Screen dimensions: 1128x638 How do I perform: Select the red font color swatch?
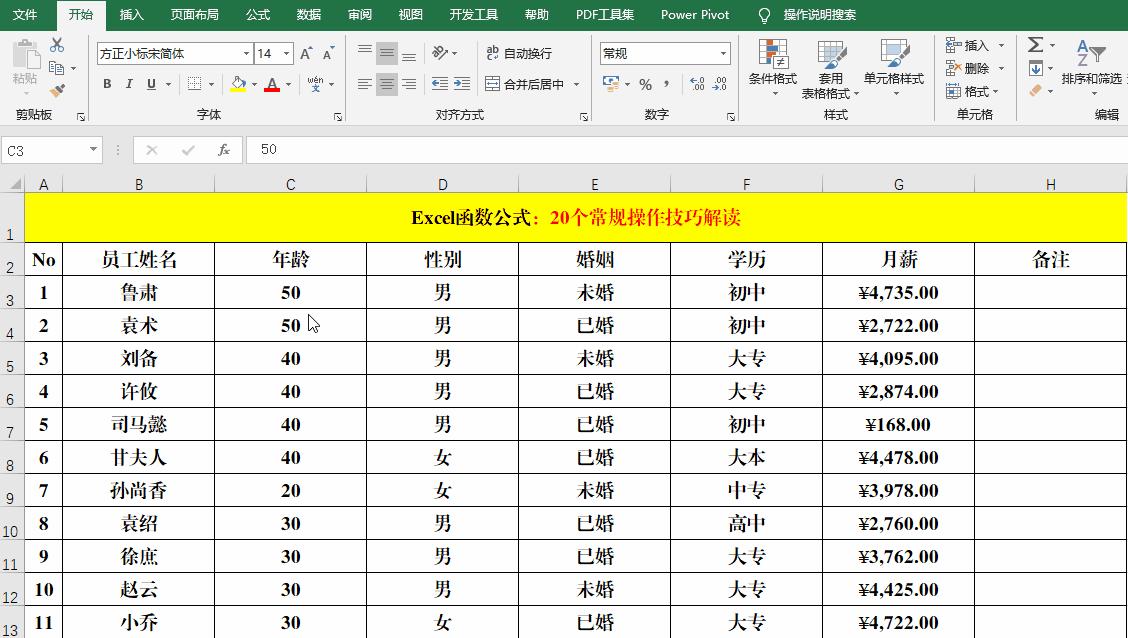click(x=272, y=84)
